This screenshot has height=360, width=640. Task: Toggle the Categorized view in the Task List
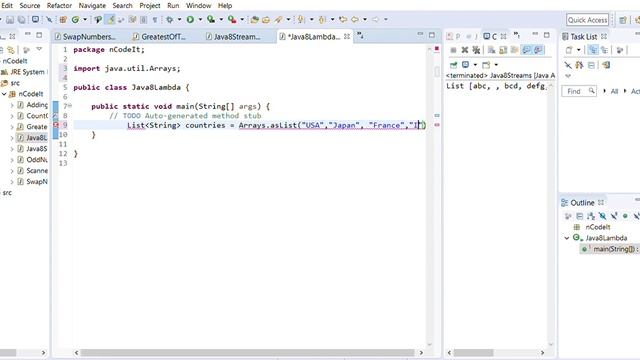[x=593, y=50]
